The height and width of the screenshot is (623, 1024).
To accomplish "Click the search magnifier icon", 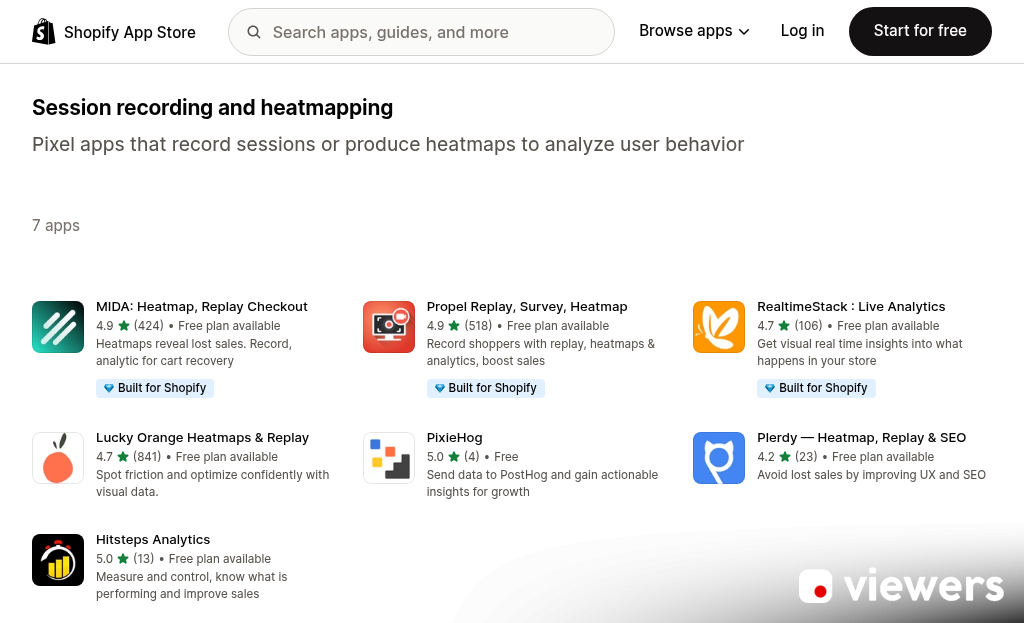I will (x=254, y=31).
